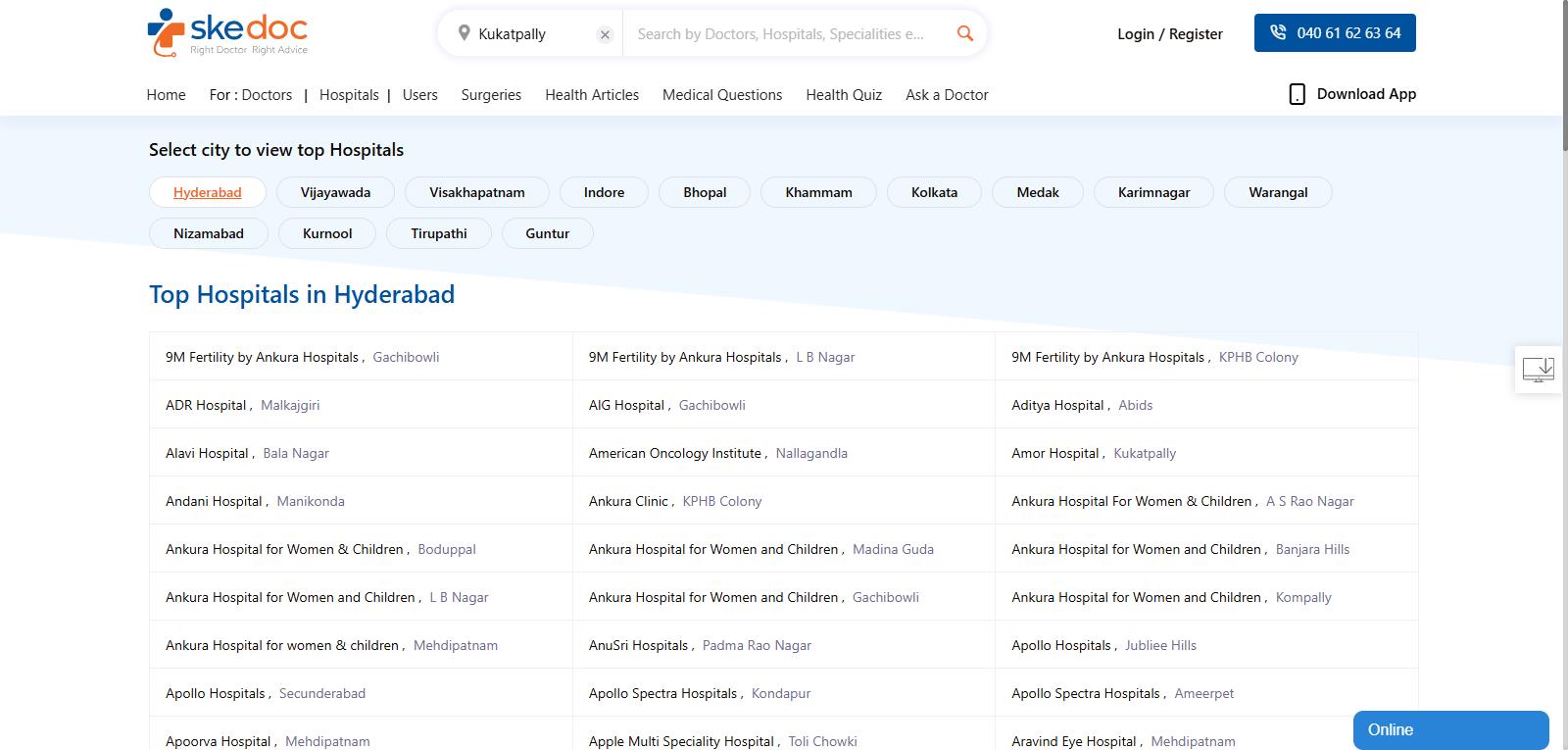
Task: Open Login / Register
Action: tap(1169, 34)
